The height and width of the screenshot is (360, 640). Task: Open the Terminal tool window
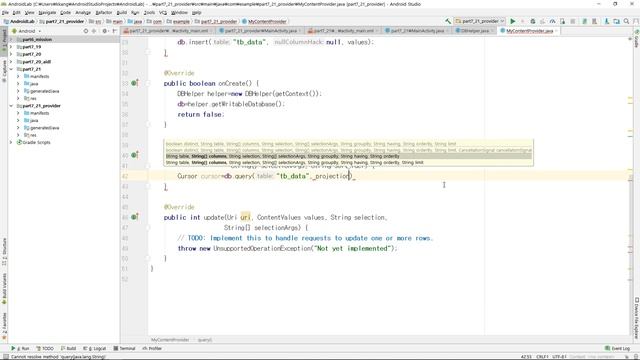click(124, 349)
